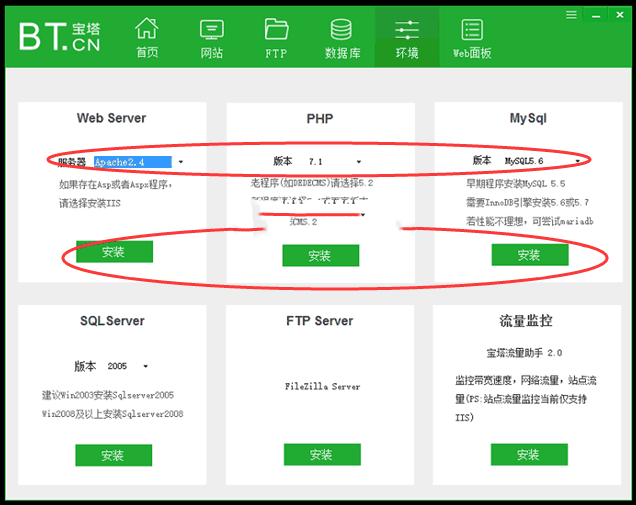Click the 老程序(如DEDECMS)请选择5.2 hint
This screenshot has height=505, width=636.
[x=312, y=183]
